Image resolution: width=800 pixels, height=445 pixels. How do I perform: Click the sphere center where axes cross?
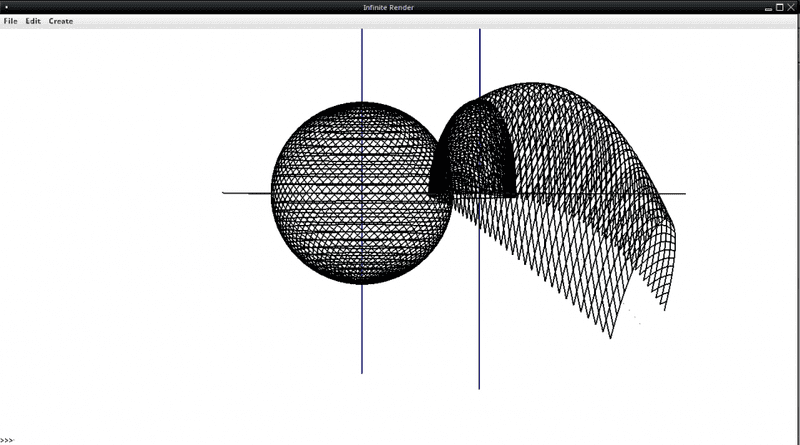pyautogui.click(x=362, y=193)
